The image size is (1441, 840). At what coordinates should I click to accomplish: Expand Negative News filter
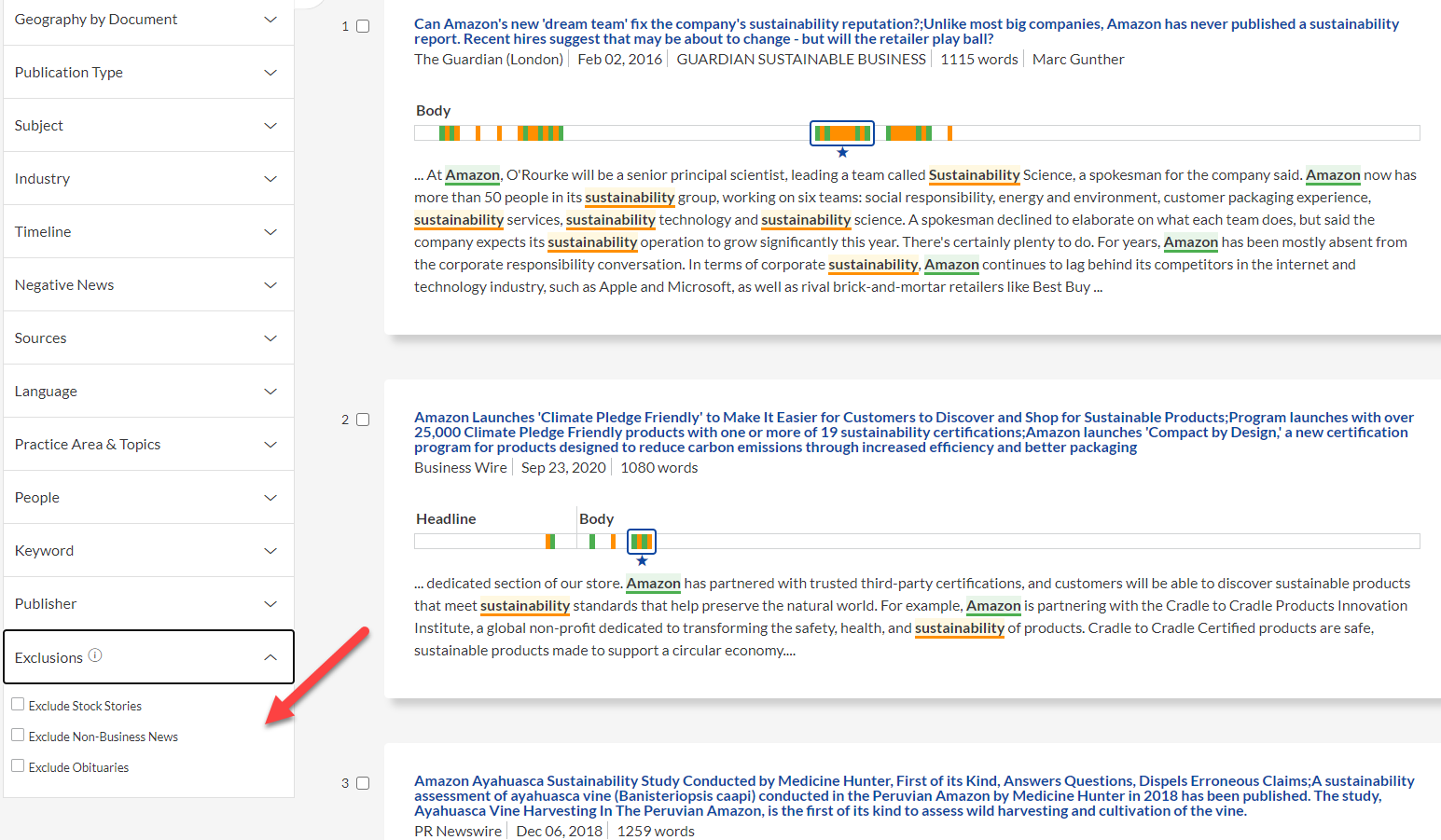point(148,284)
